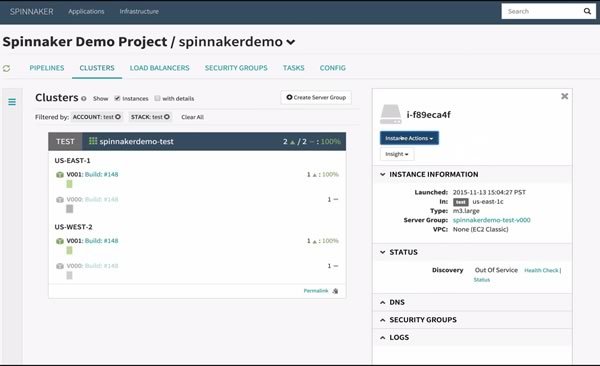The height and width of the screenshot is (366, 600).
Task: Click the Spinnaker Demo Project title
Action: 85,42
